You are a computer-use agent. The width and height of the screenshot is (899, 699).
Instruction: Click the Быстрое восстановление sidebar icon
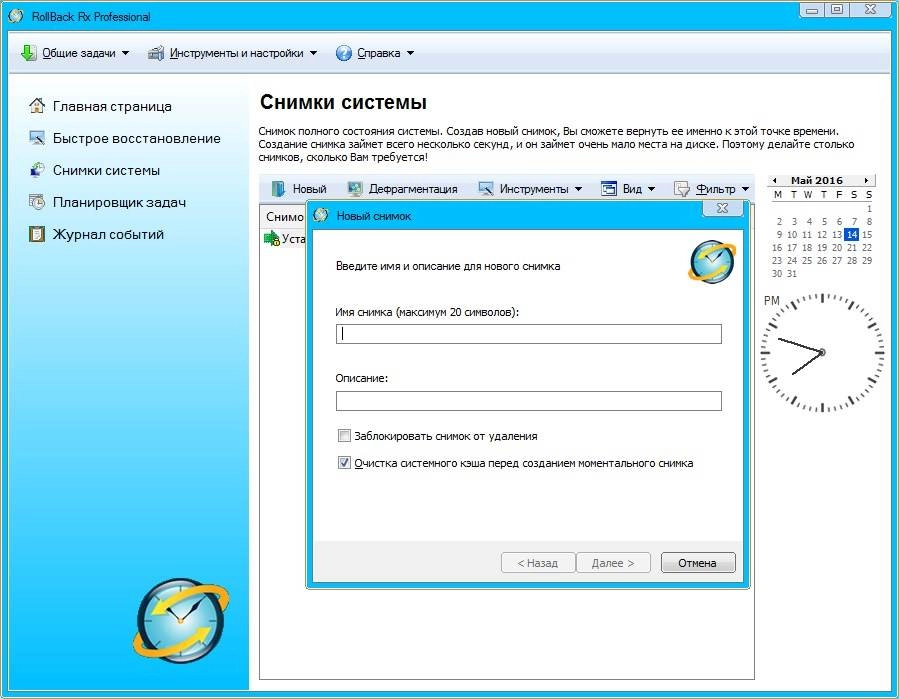tap(37, 138)
